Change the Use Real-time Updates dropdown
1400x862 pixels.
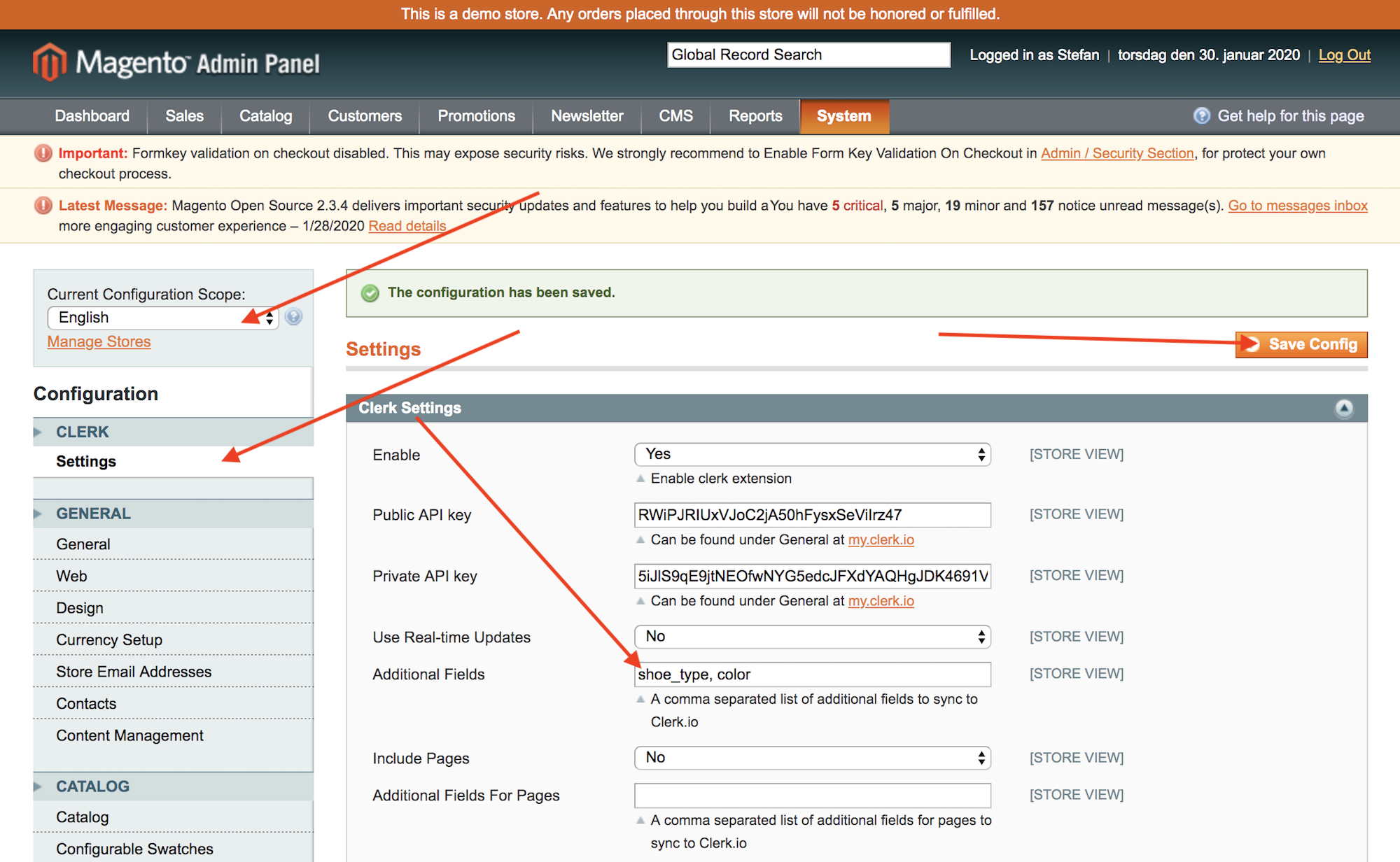tap(812, 637)
